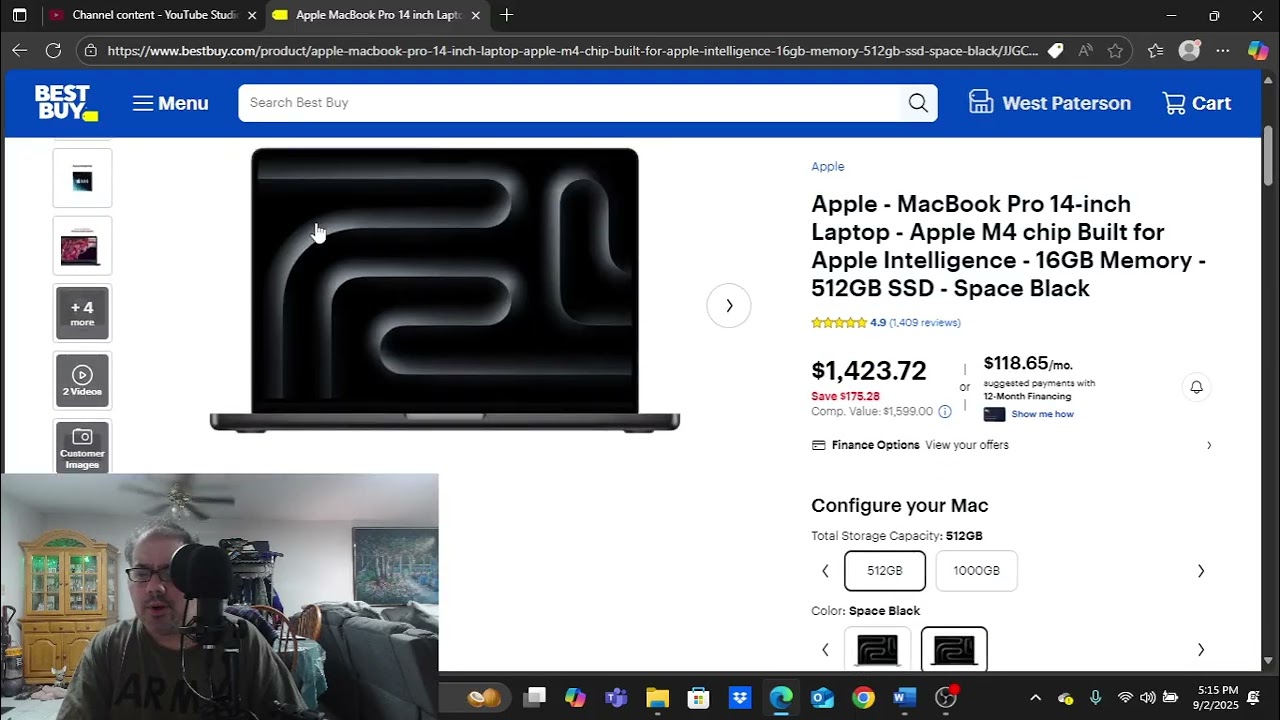
Task: Close the YouTube Studio tab
Action: point(252,15)
